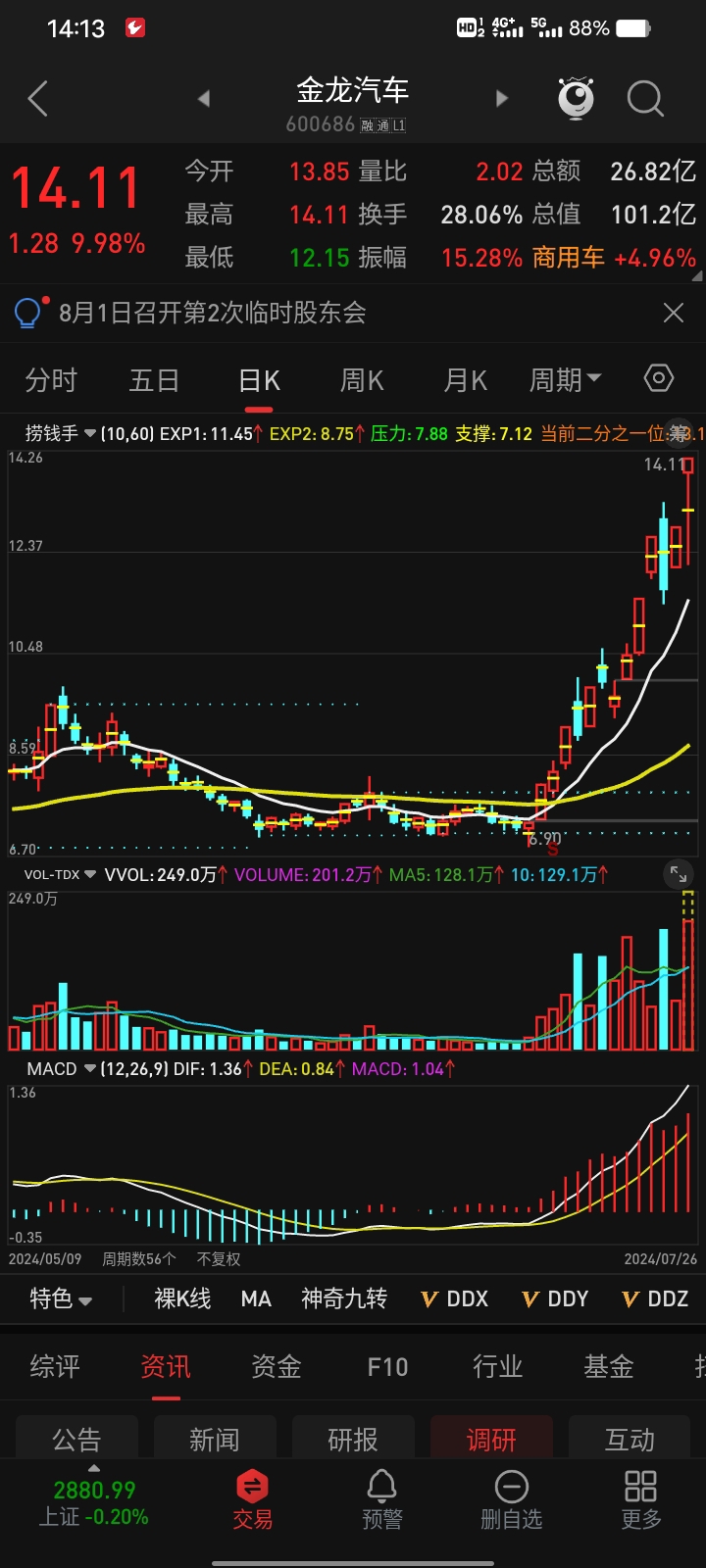The image size is (706, 1568).
Task: Open 基金 section tab
Action: click(609, 1366)
